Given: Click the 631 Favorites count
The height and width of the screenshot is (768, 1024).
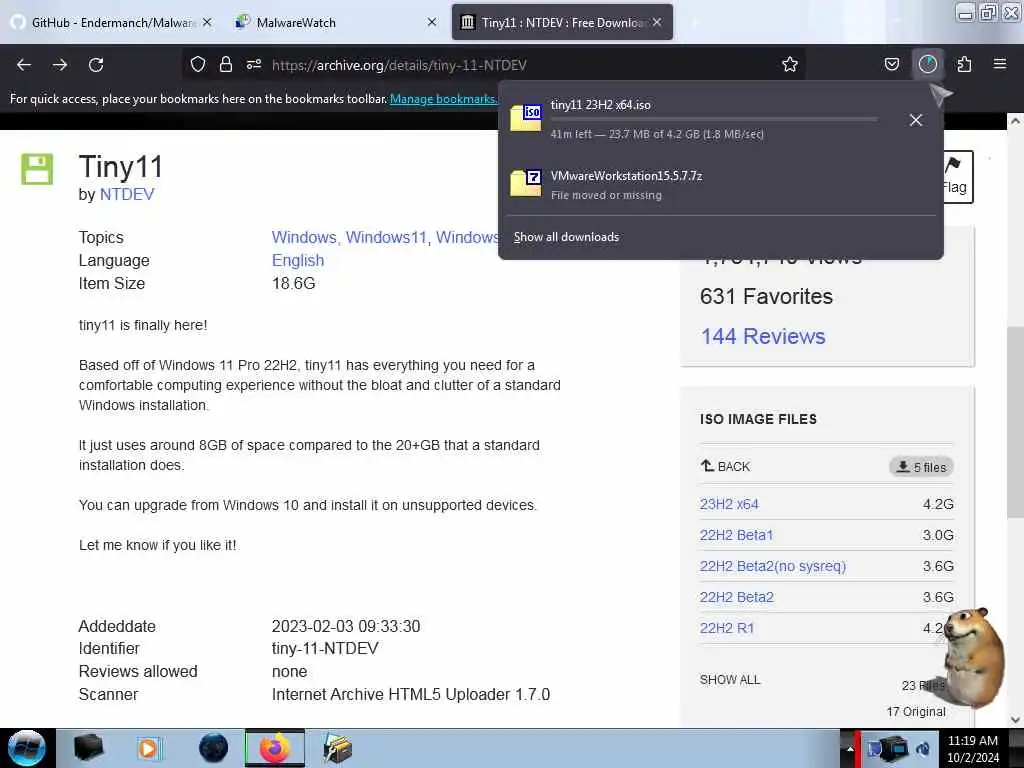Looking at the screenshot, I should click(766, 296).
